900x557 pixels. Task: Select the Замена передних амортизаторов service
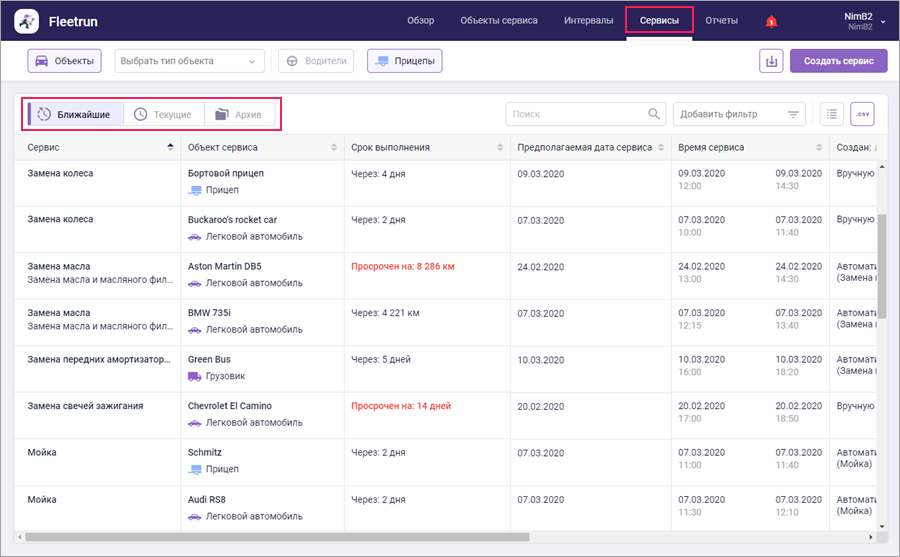(x=99, y=359)
